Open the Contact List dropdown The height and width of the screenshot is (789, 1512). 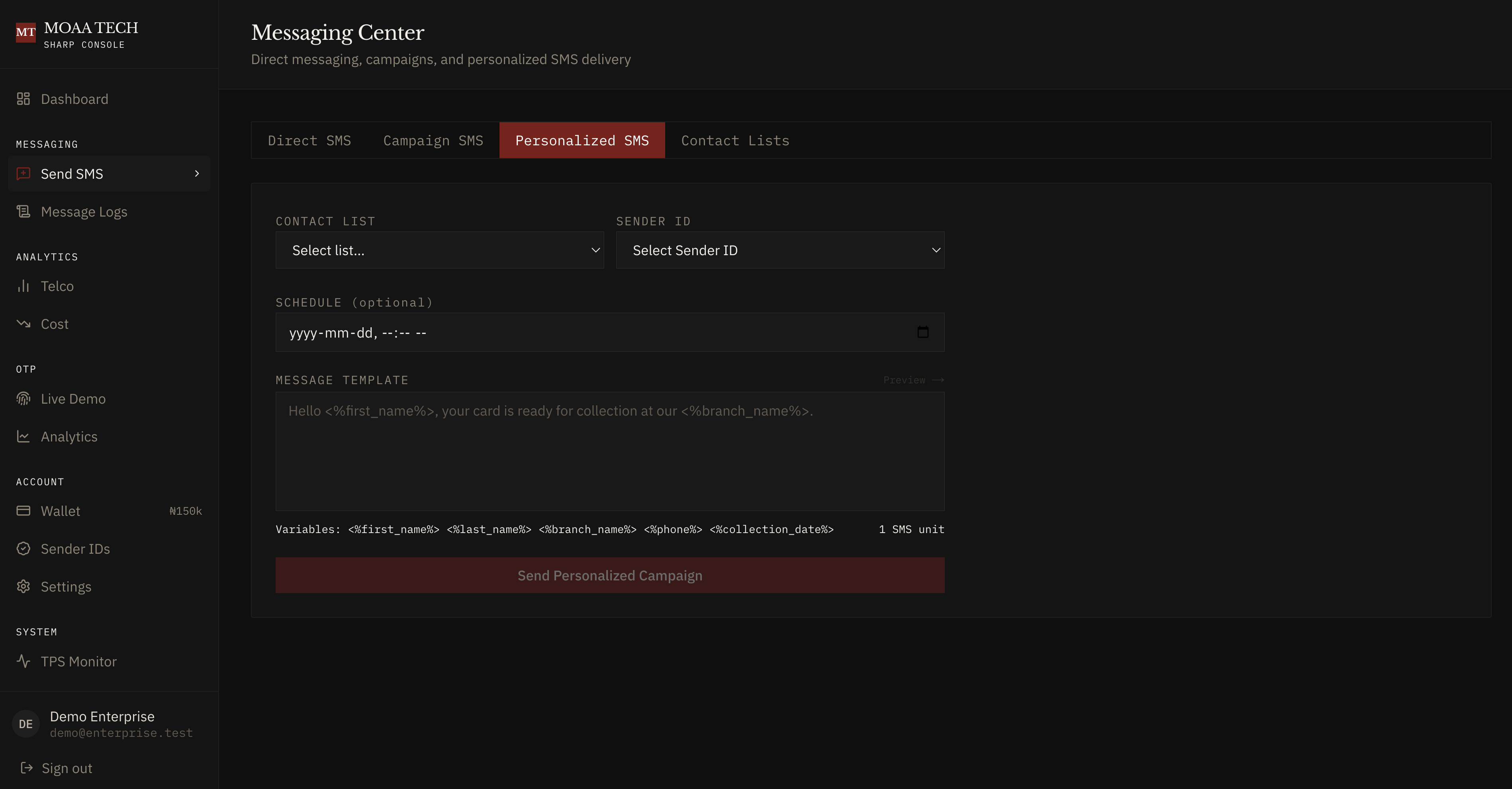[440, 250]
